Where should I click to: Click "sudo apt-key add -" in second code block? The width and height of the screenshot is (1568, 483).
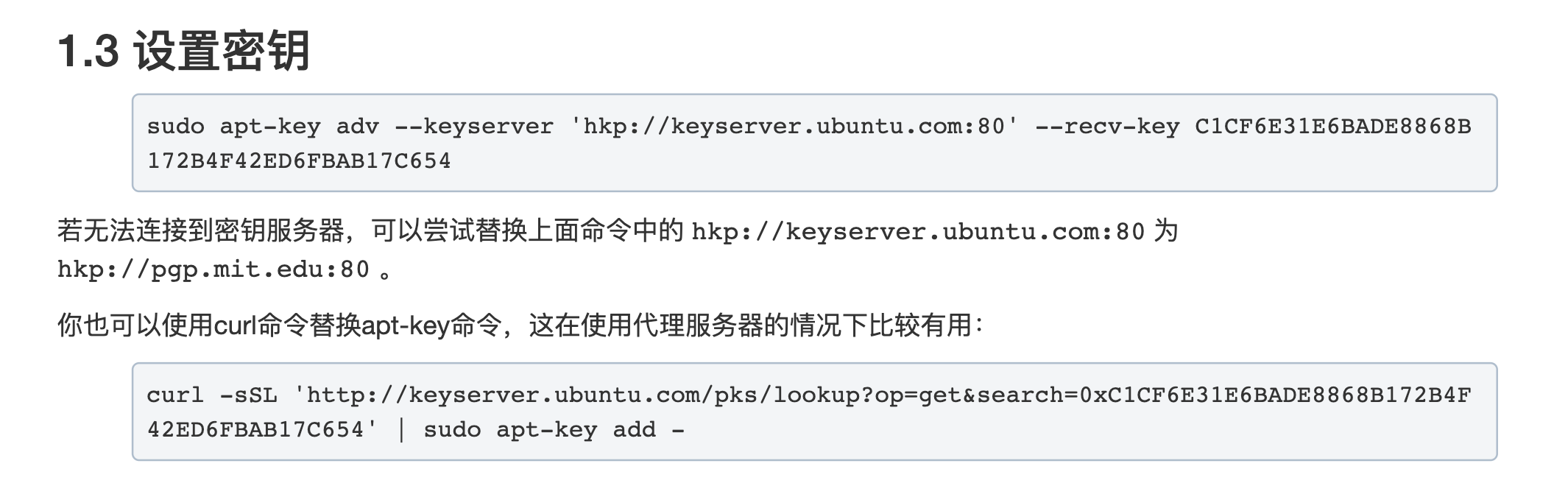tap(554, 430)
